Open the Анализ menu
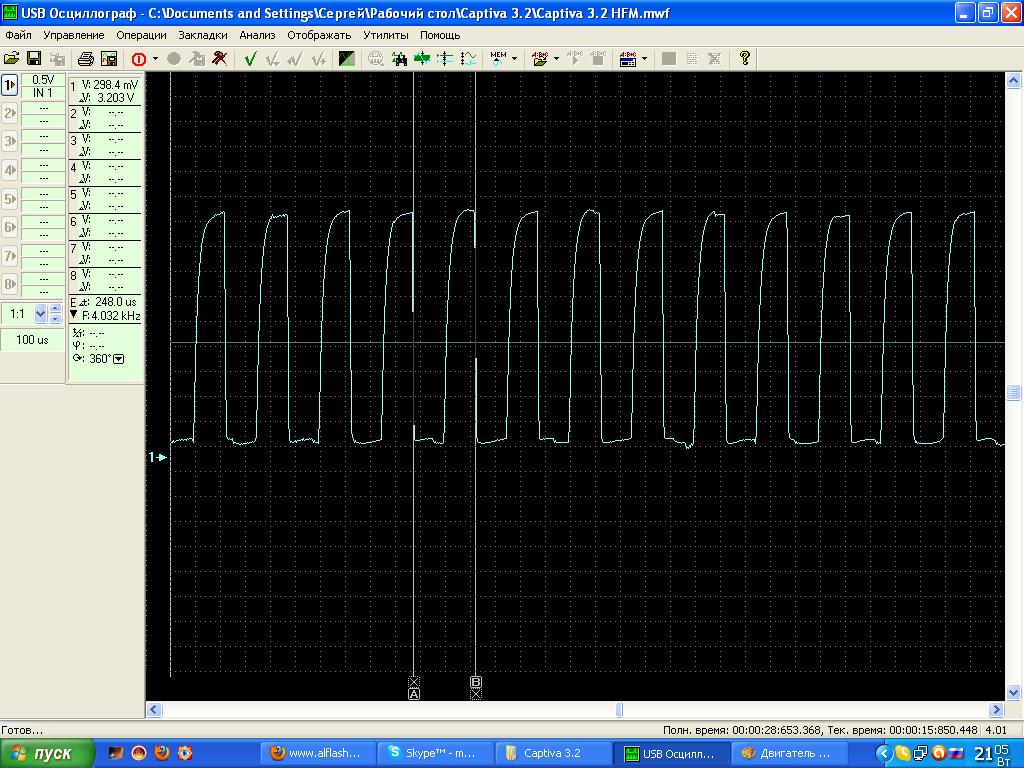 pyautogui.click(x=257, y=35)
